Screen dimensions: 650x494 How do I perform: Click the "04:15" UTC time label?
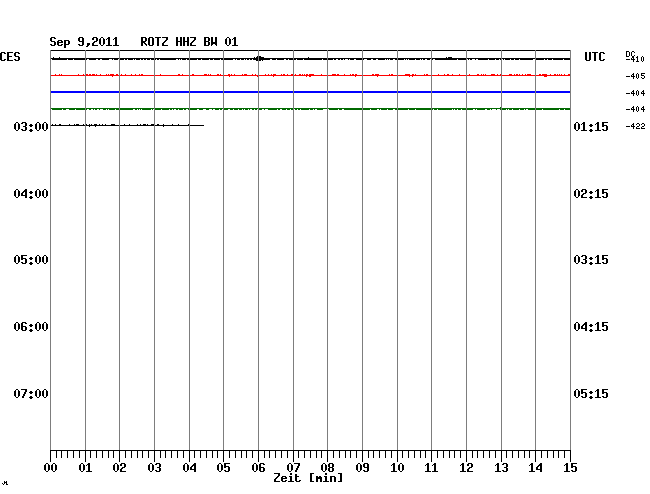591,327
